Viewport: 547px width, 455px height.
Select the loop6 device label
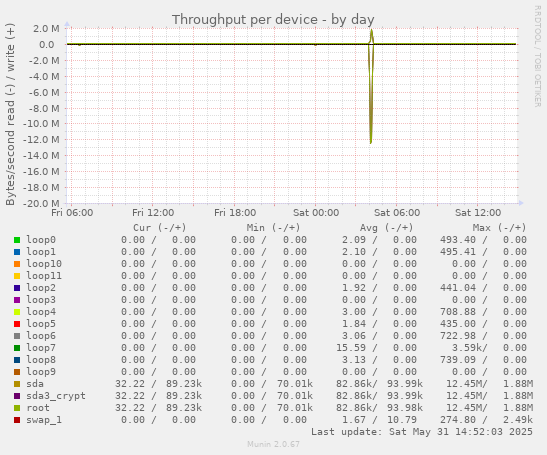tap(41, 336)
